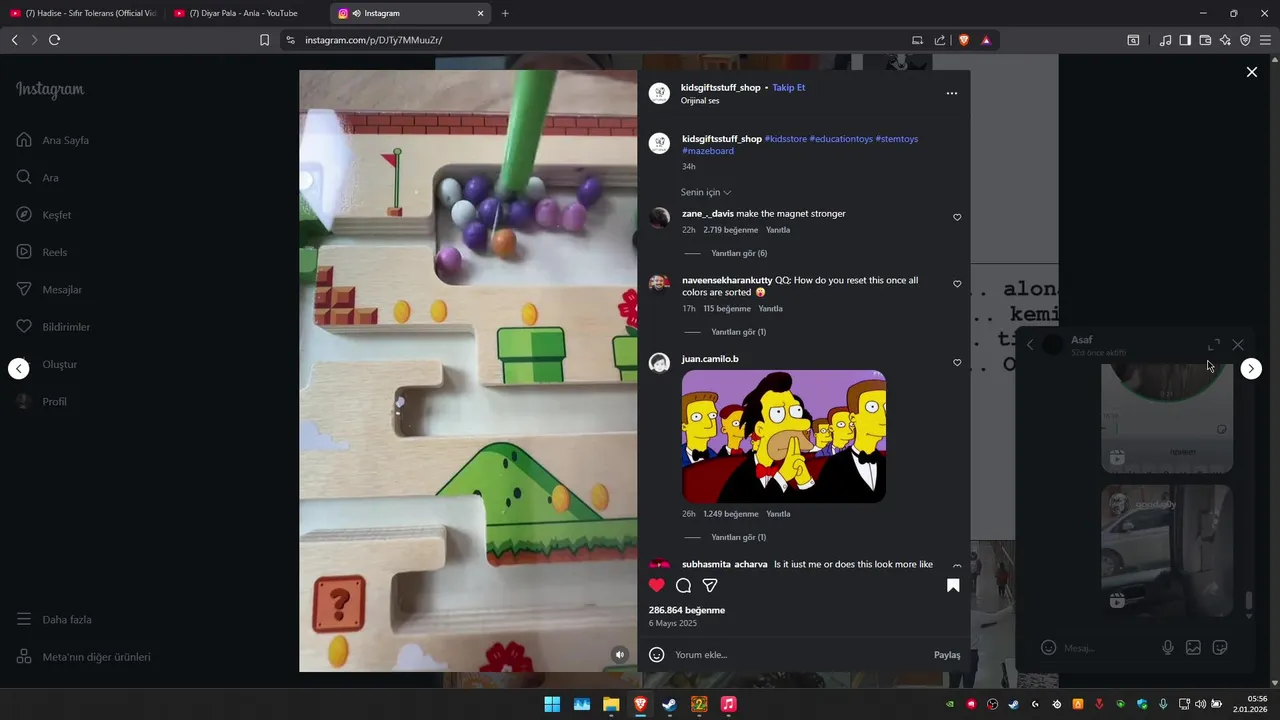Expand replies under naveensekharankutty's comment
This screenshot has width=1280, height=720.
739,332
